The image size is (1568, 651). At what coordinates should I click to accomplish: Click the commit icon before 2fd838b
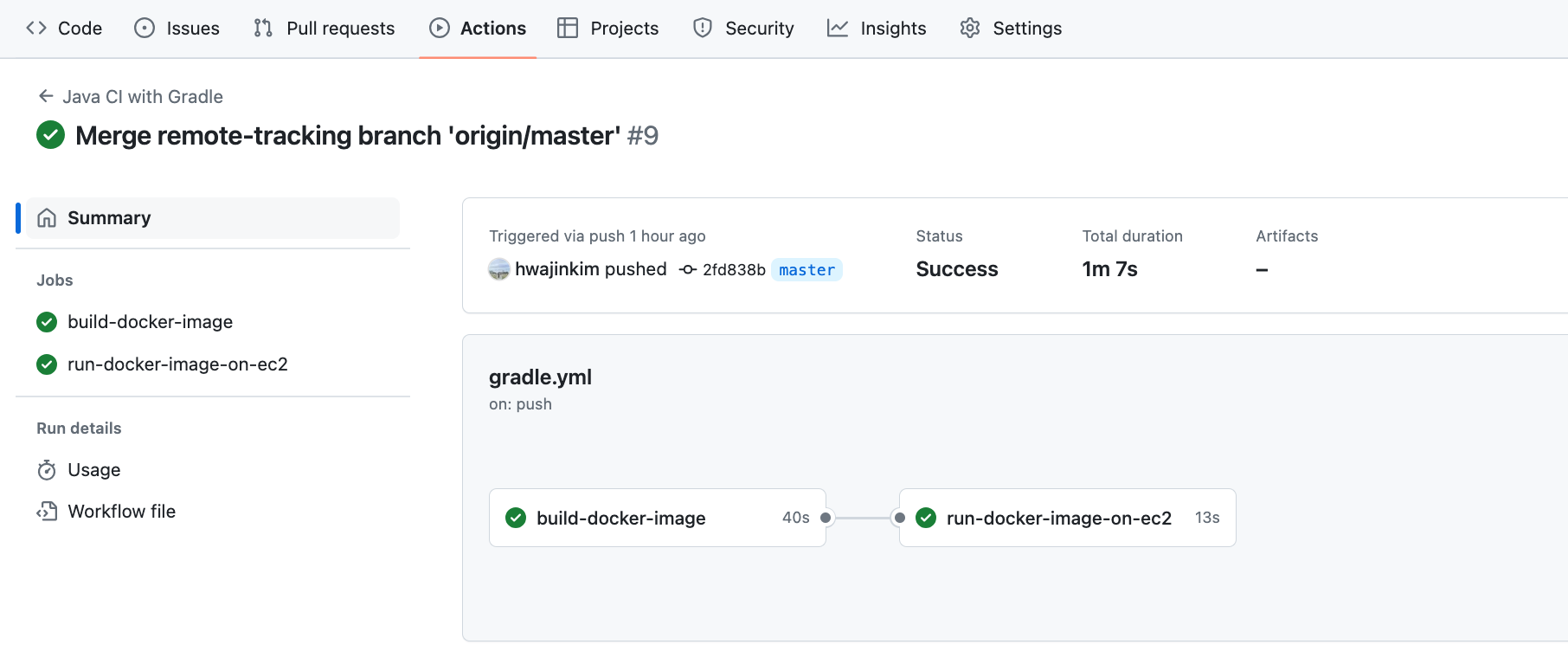pos(688,270)
